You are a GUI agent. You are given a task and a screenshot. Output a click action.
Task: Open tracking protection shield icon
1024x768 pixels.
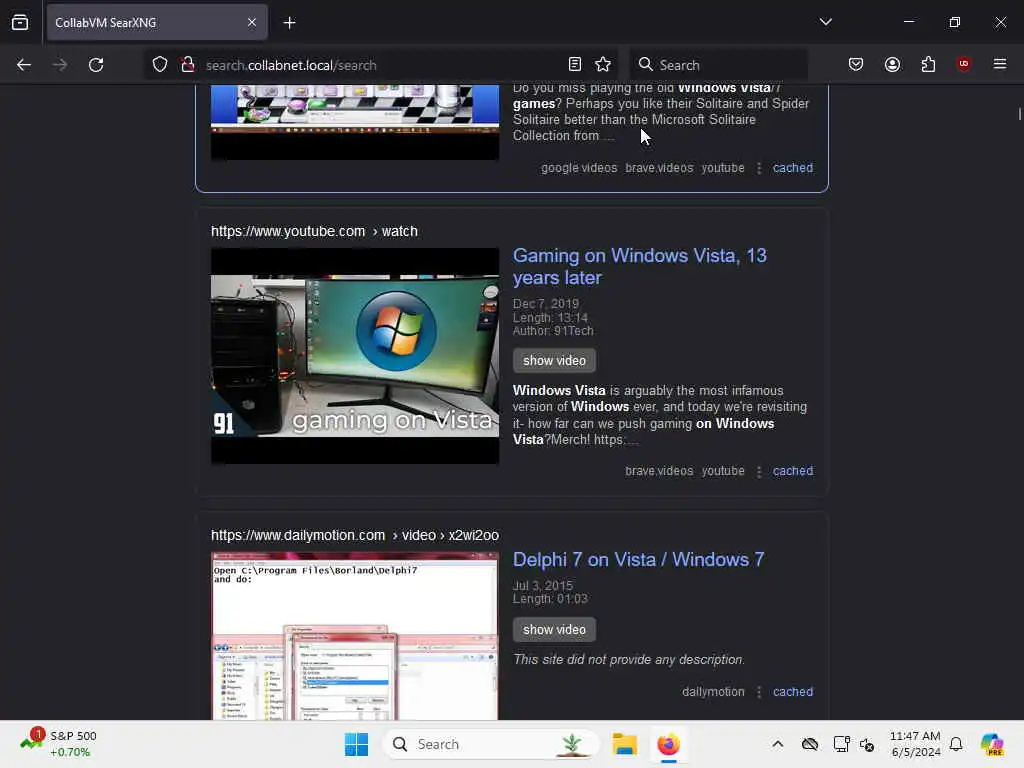160,65
